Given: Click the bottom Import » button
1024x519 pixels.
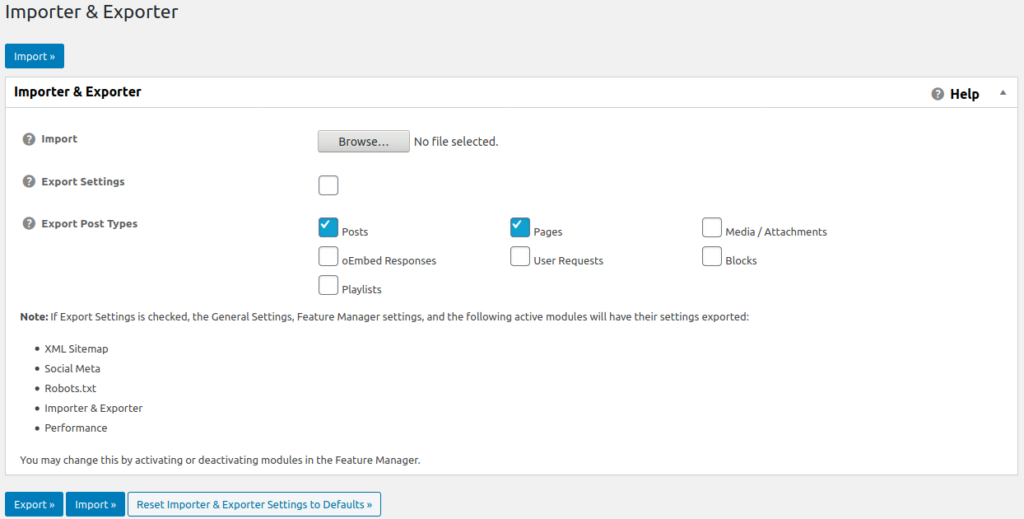Looking at the screenshot, I should 96,504.
